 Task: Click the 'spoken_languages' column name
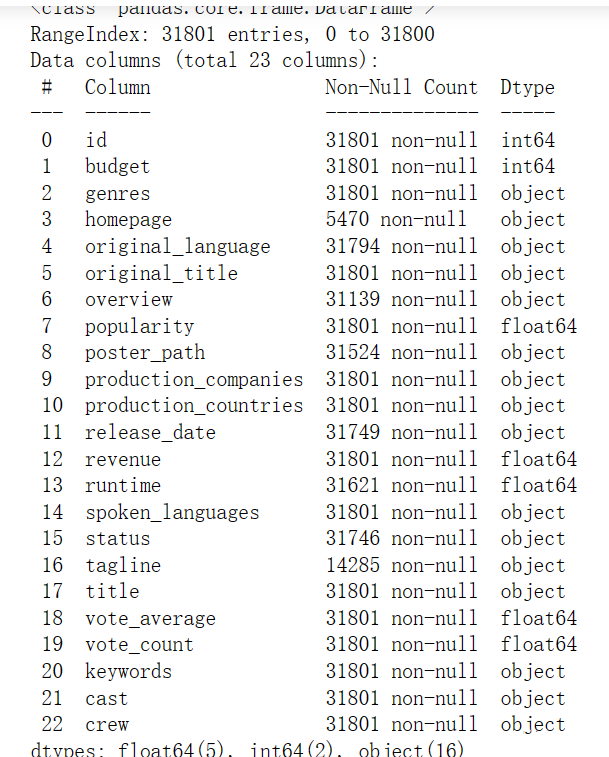point(172,512)
